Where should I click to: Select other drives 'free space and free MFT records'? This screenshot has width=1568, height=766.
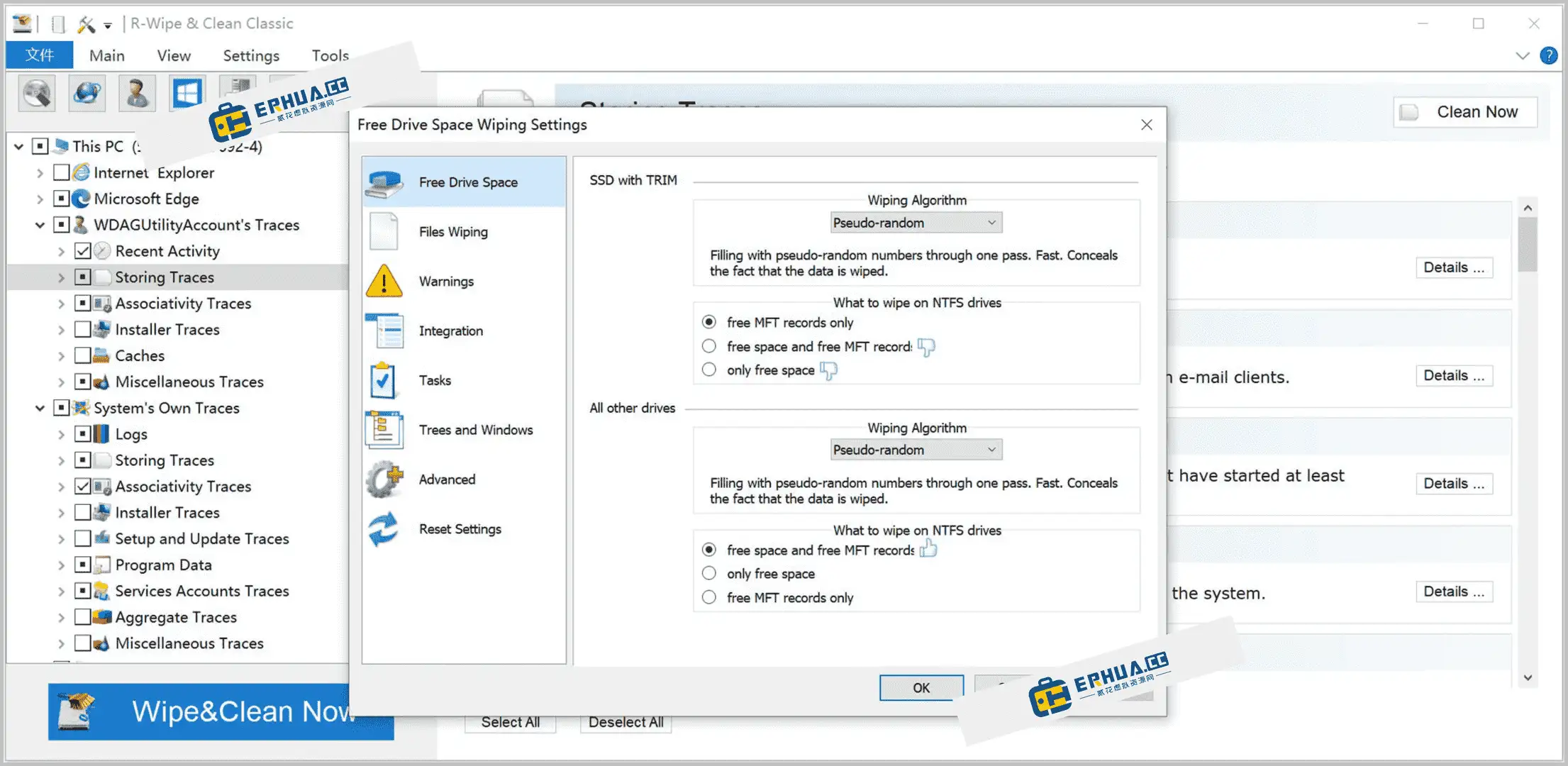coord(709,550)
